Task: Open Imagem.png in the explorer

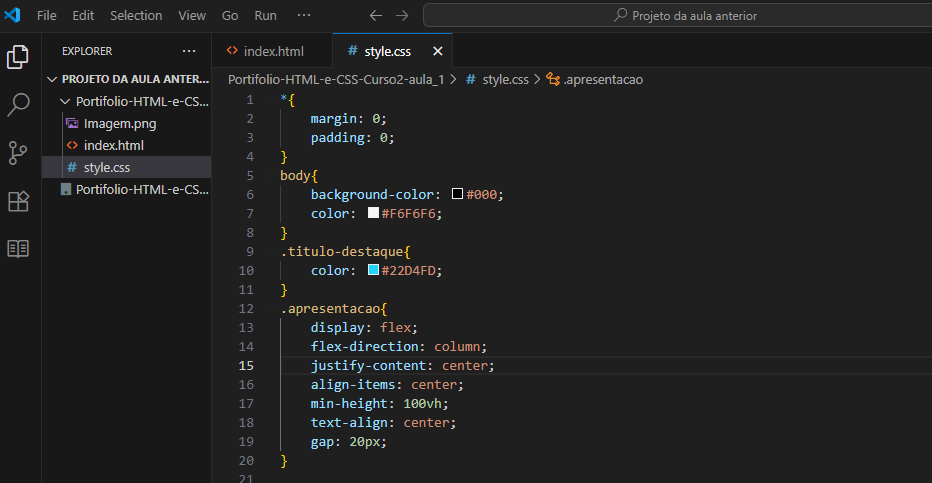Action: pos(120,124)
